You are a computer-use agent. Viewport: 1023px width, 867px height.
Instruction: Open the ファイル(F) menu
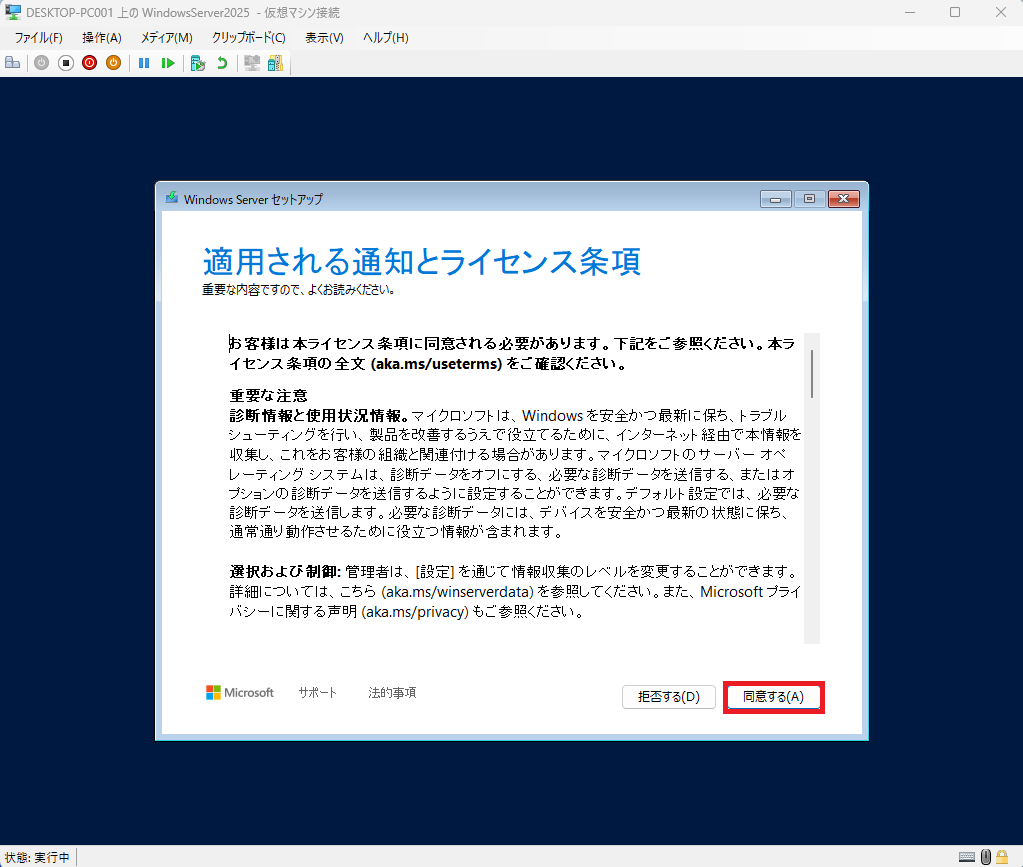[x=38, y=38]
